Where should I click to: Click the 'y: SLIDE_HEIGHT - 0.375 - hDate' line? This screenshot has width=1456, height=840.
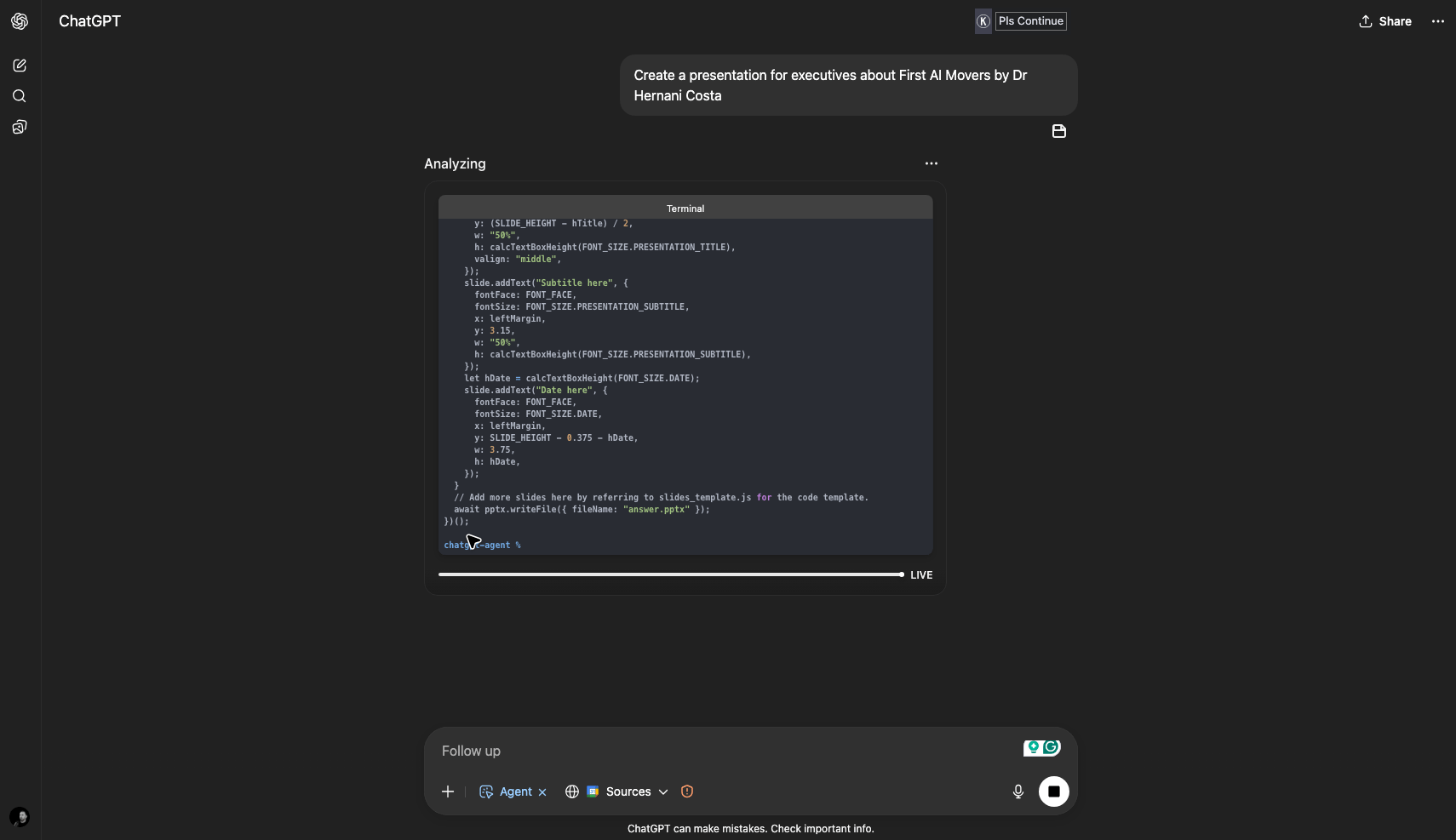click(556, 437)
